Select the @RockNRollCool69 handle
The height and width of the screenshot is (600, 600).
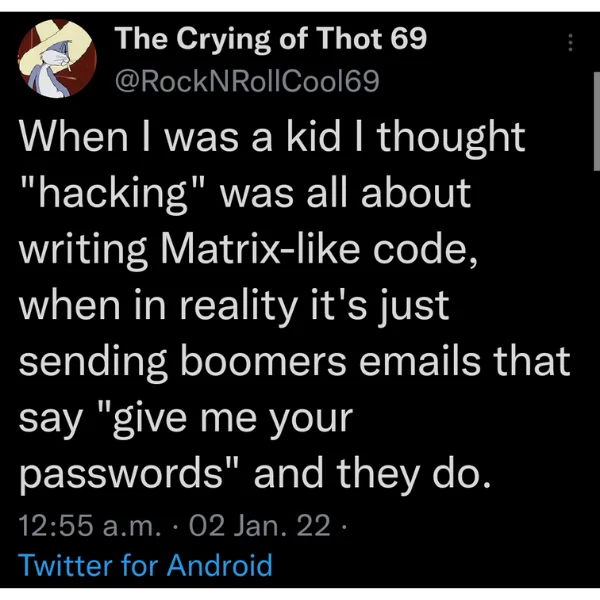(x=247, y=82)
